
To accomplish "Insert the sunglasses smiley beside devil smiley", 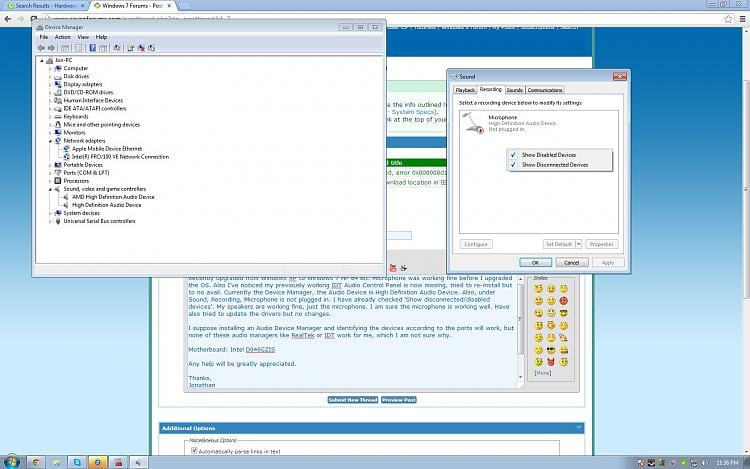I will [551, 350].
